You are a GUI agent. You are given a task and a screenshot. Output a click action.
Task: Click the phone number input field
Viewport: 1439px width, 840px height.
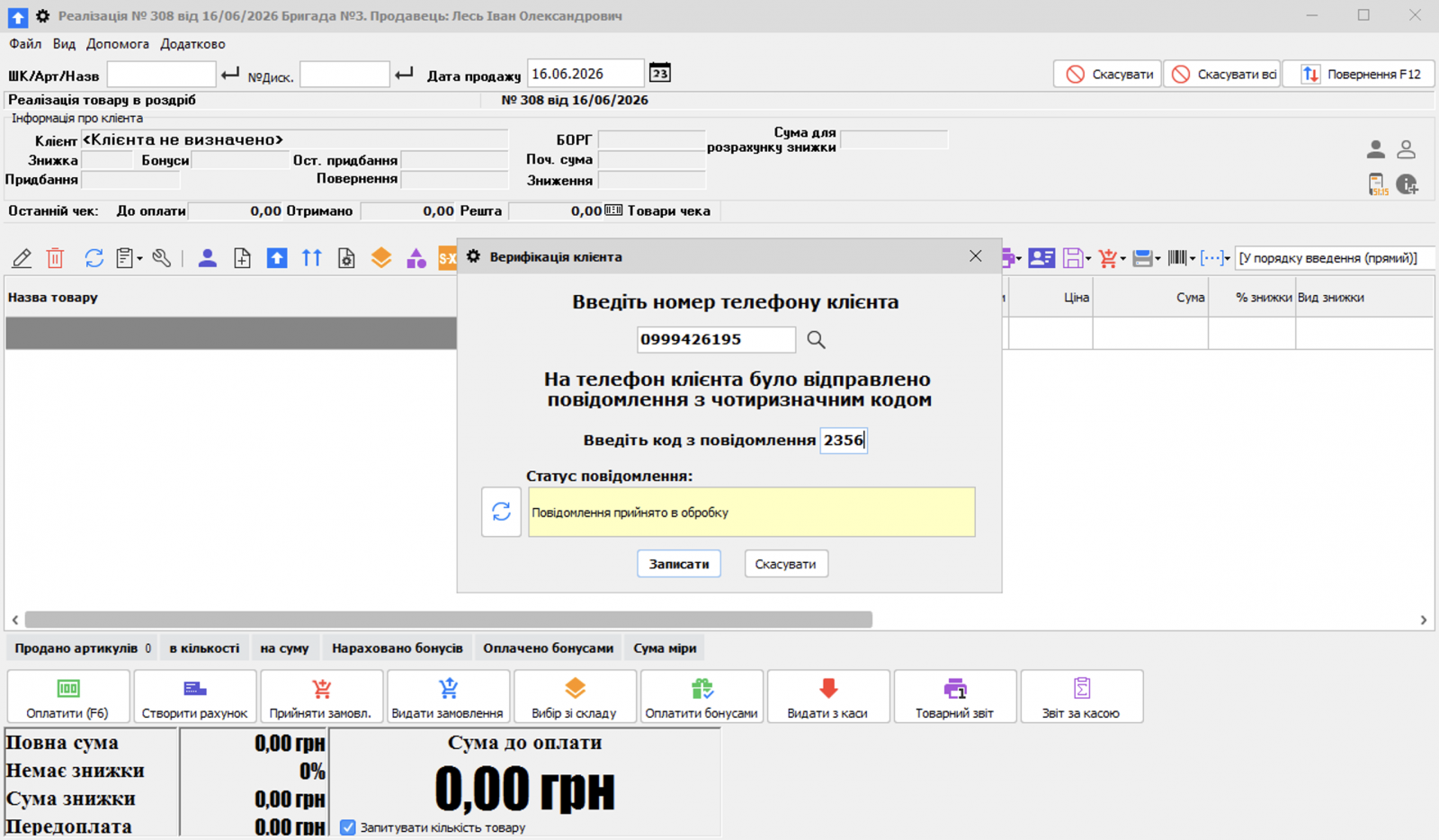point(716,339)
